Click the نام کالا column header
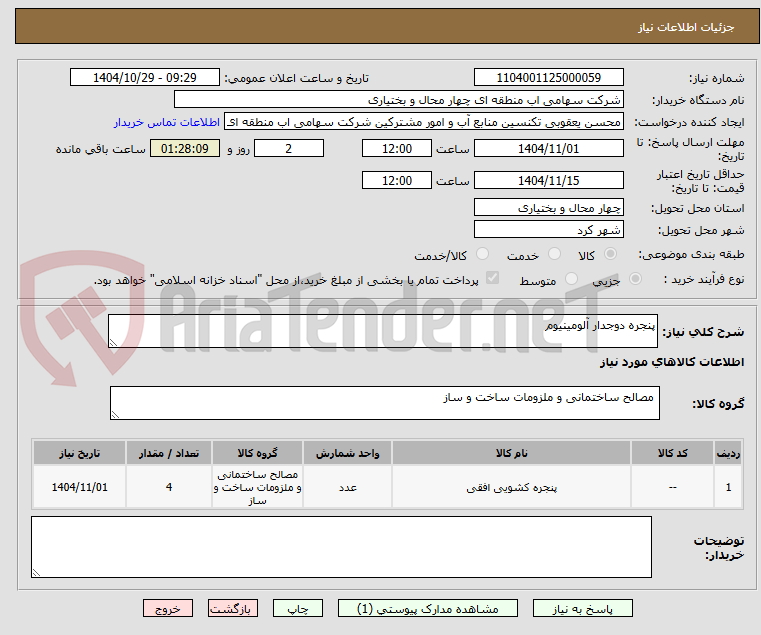Image resolution: width=761 pixels, height=635 pixels. pos(512,453)
